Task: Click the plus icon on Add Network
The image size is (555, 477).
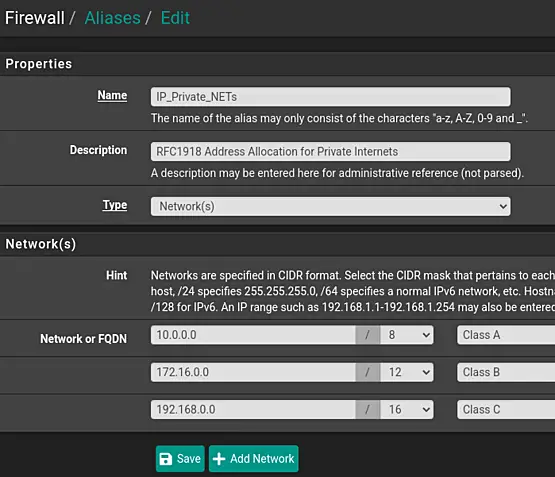Action: [x=219, y=459]
